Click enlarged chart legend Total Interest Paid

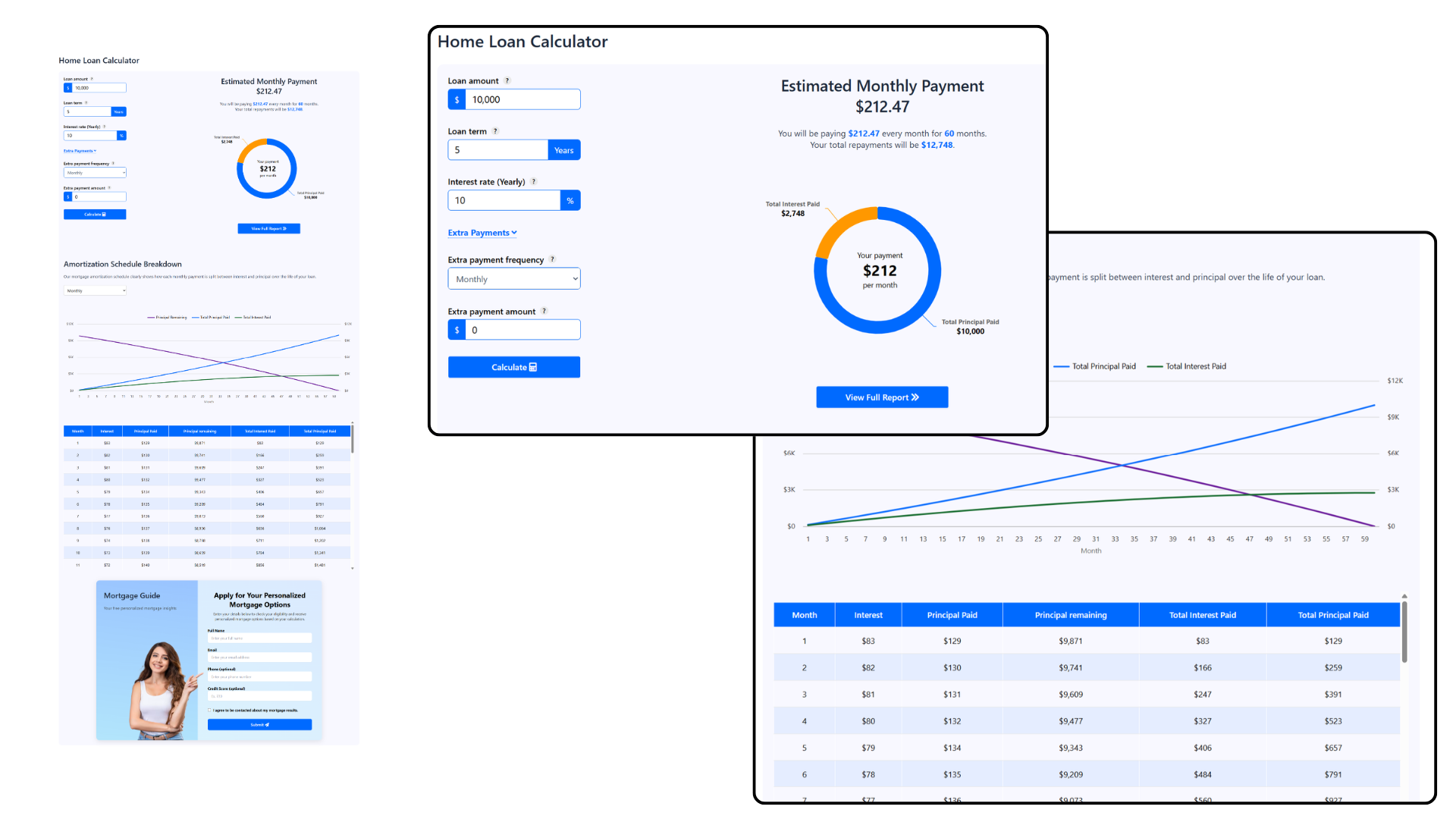[1187, 366]
